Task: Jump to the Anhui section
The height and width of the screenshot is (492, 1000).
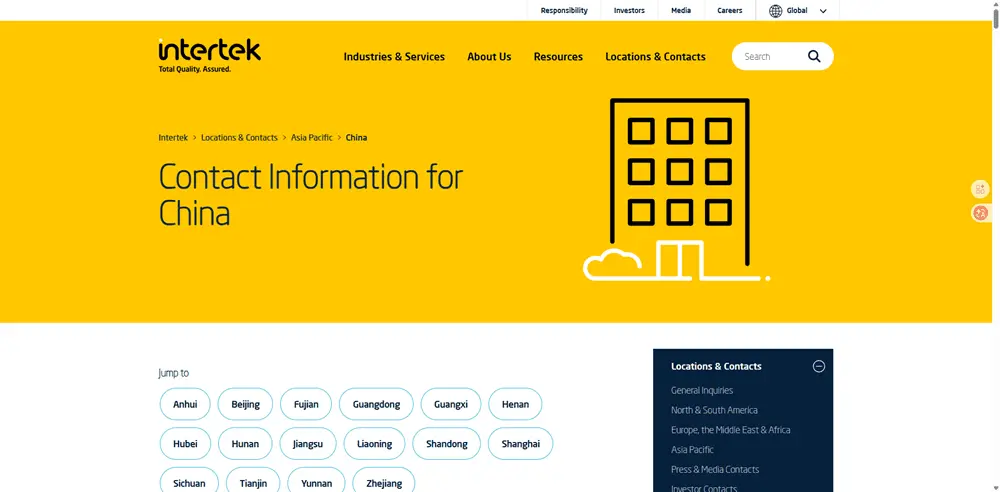Action: tap(185, 404)
